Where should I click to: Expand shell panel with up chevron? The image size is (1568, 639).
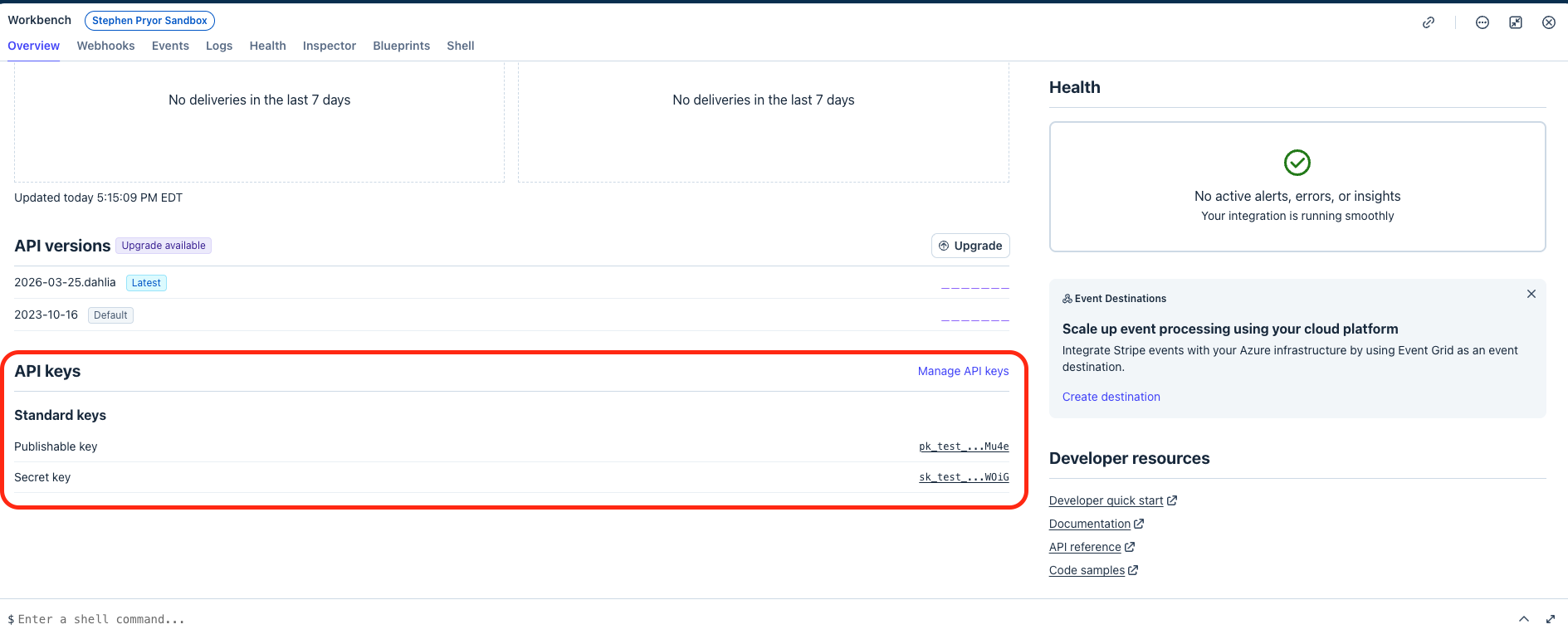(1524, 619)
